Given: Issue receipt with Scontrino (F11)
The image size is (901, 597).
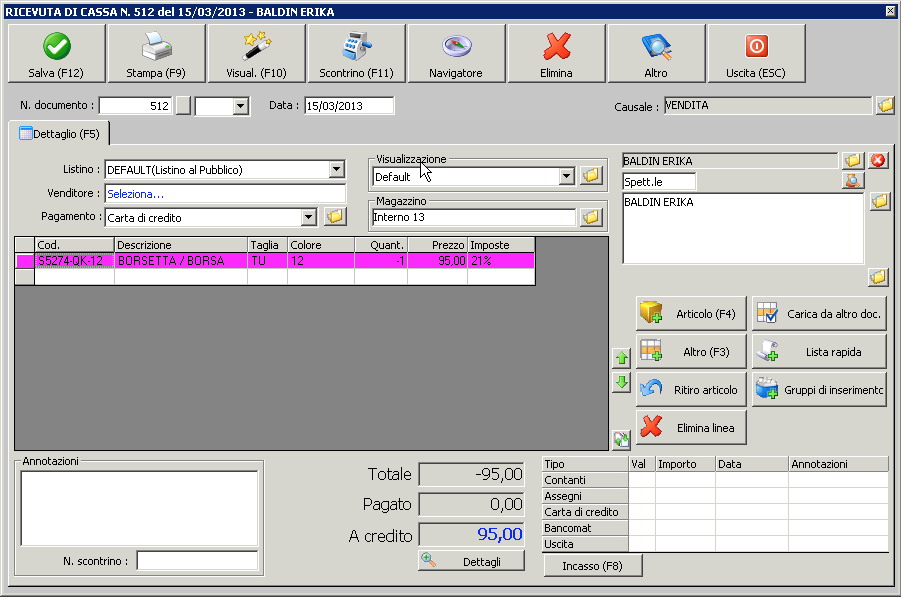Looking at the screenshot, I should tap(356, 53).
